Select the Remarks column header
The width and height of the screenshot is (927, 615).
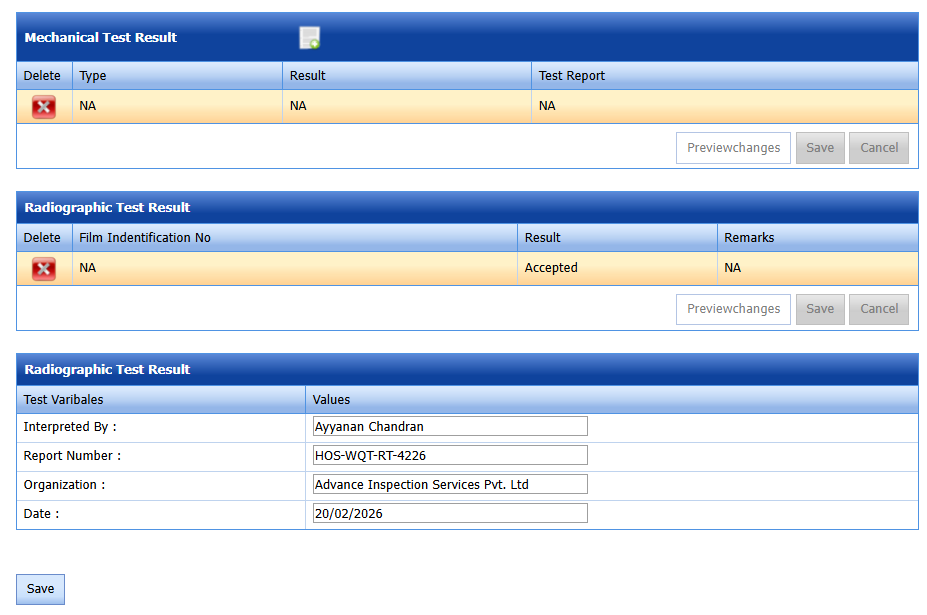pos(749,238)
